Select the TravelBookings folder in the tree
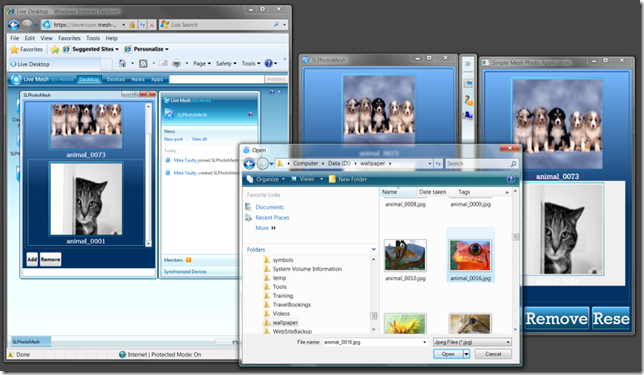The width and height of the screenshot is (644, 375). click(292, 305)
